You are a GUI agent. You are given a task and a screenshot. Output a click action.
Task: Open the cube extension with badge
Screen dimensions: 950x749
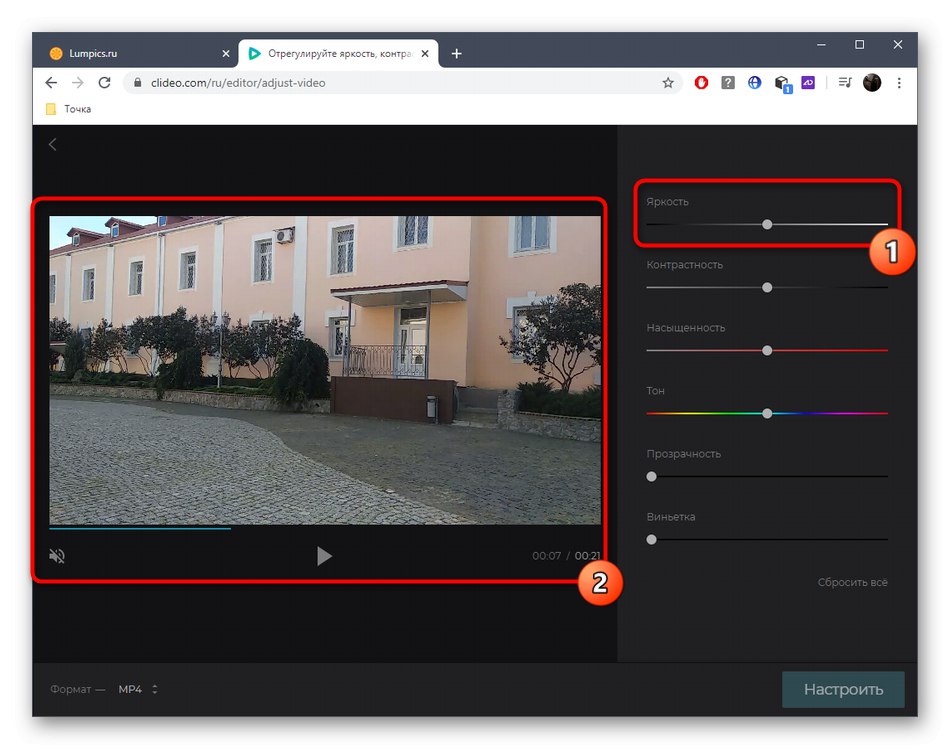(x=782, y=84)
